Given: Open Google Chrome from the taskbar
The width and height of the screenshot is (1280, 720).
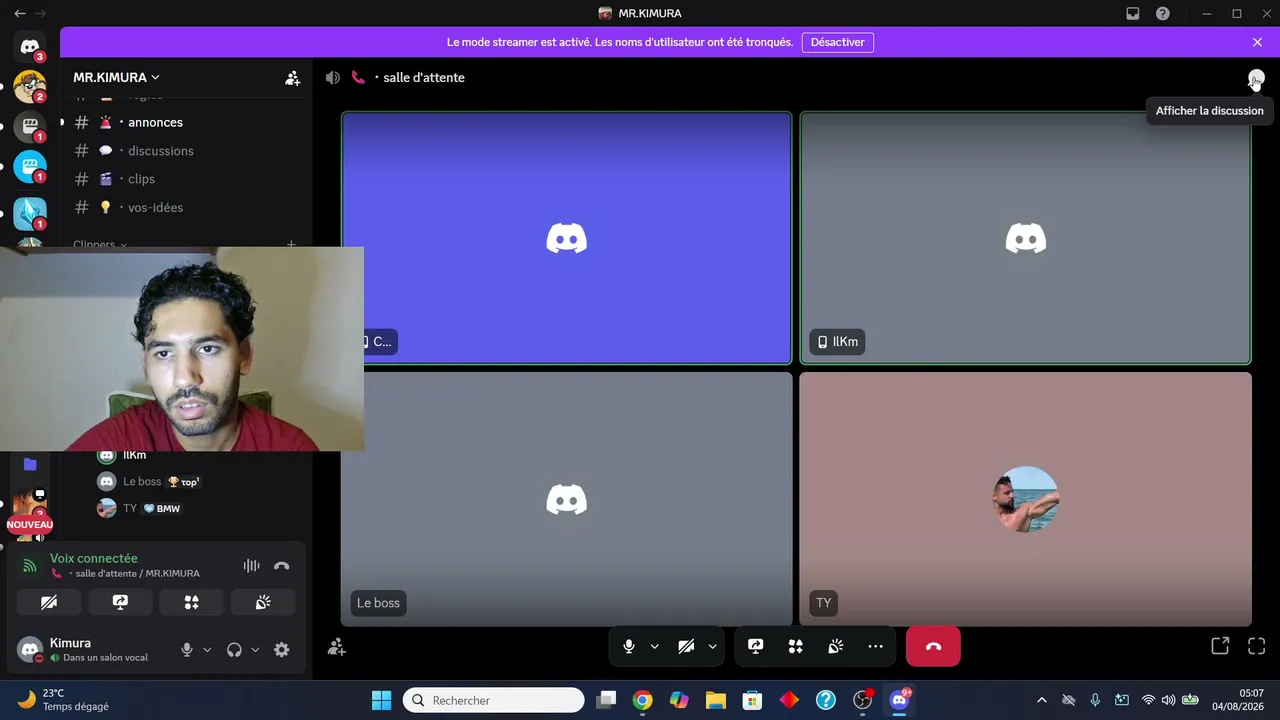Looking at the screenshot, I should tap(642, 700).
